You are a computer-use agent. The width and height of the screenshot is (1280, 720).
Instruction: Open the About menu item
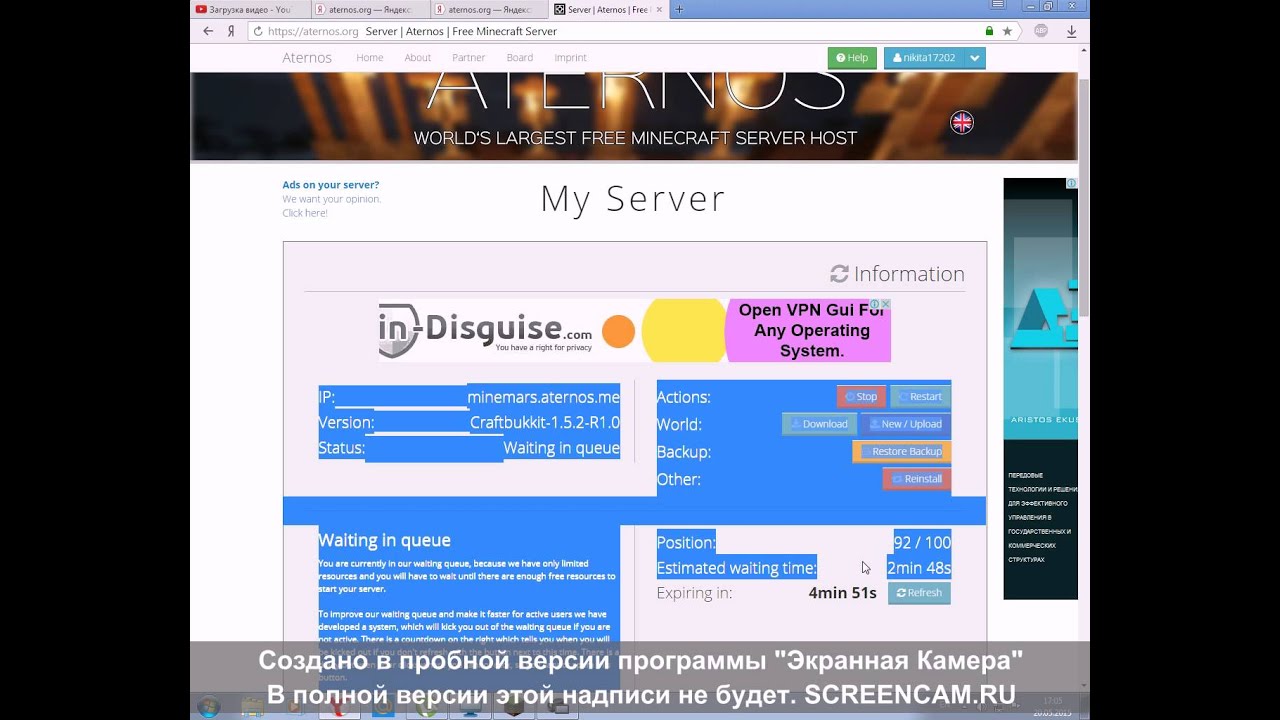pyautogui.click(x=418, y=58)
